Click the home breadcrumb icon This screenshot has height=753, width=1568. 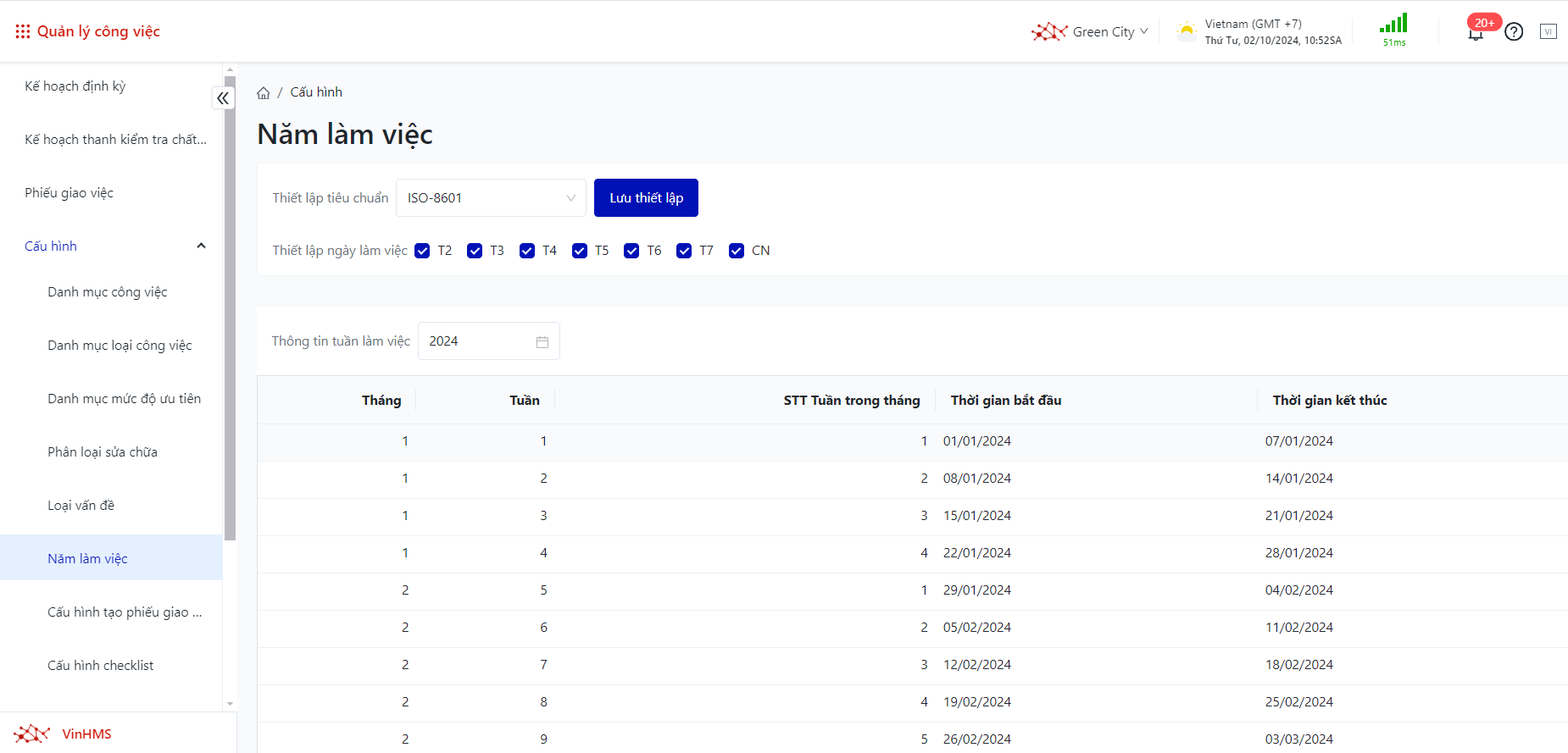point(264,93)
